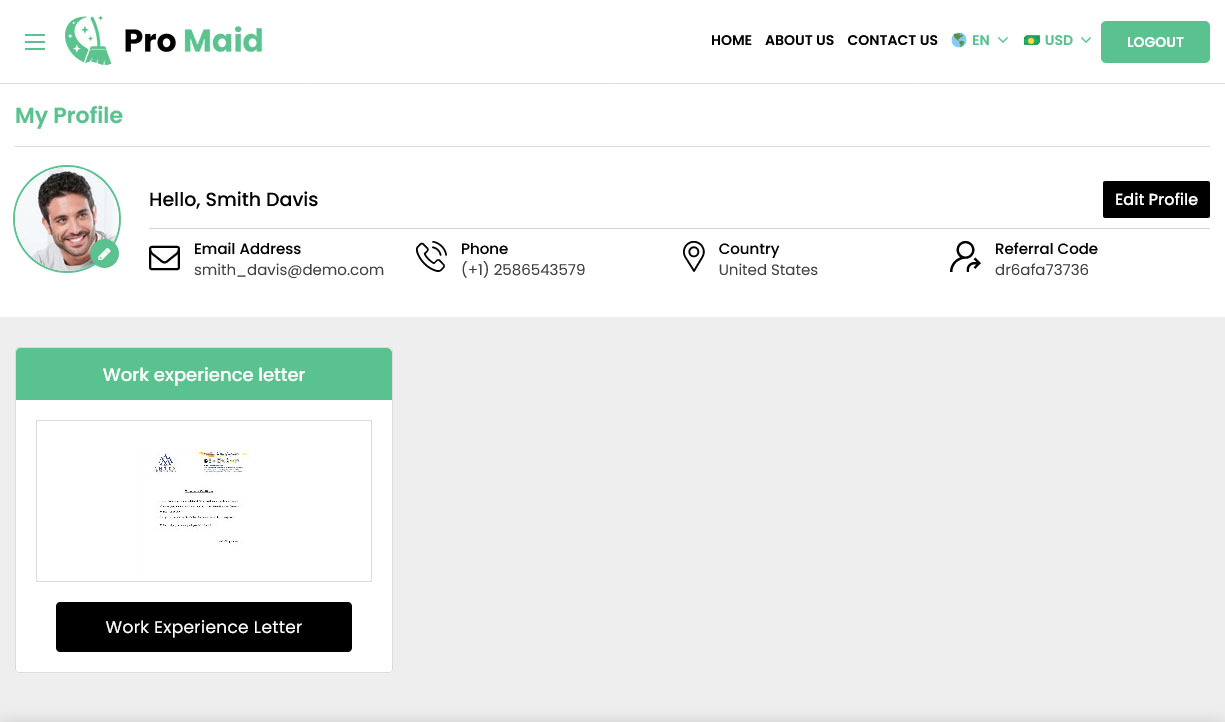Click the Edit Profile button
Screen dimensions: 1225x722
1156,199
